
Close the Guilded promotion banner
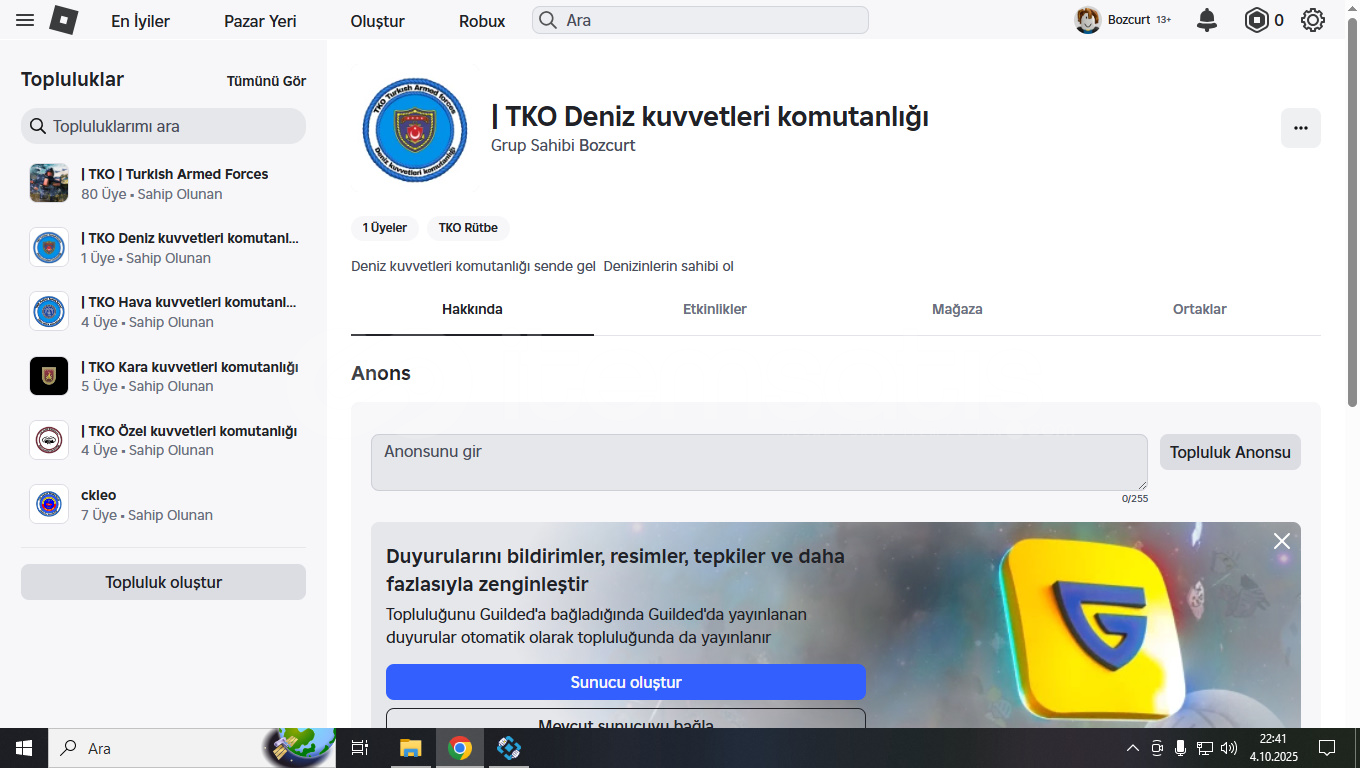1281,541
